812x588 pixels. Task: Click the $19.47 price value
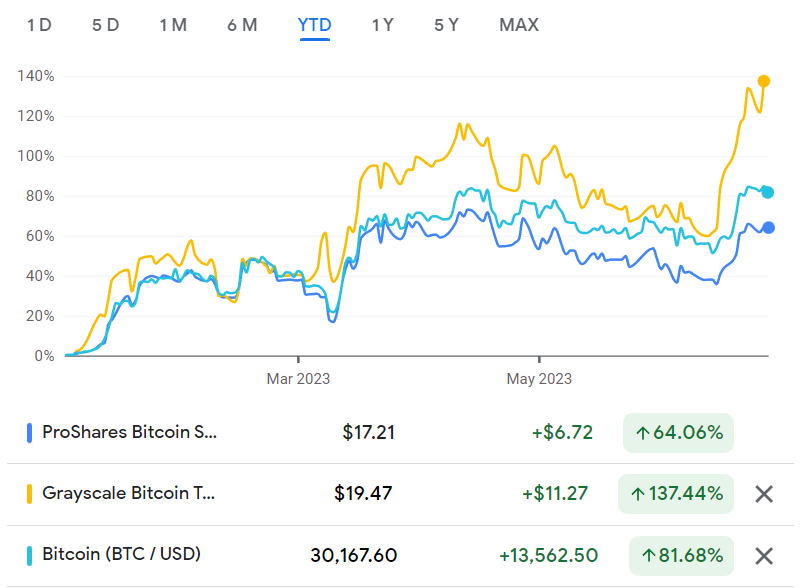(x=363, y=493)
